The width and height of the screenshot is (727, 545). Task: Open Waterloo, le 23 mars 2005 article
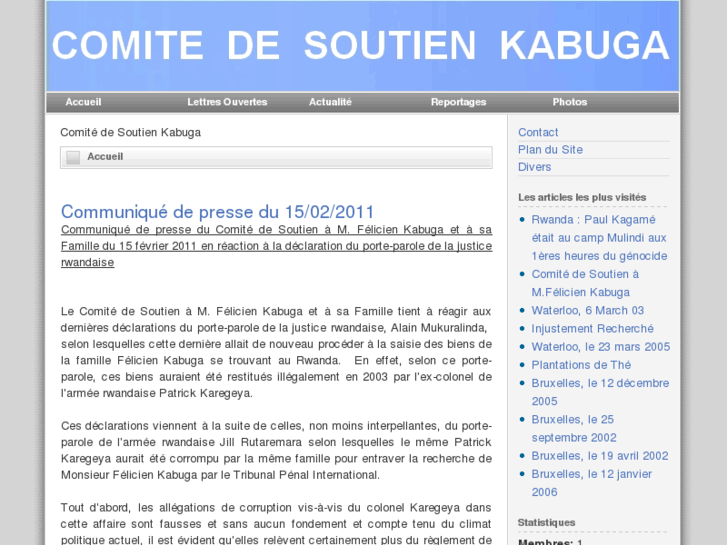[600, 346]
